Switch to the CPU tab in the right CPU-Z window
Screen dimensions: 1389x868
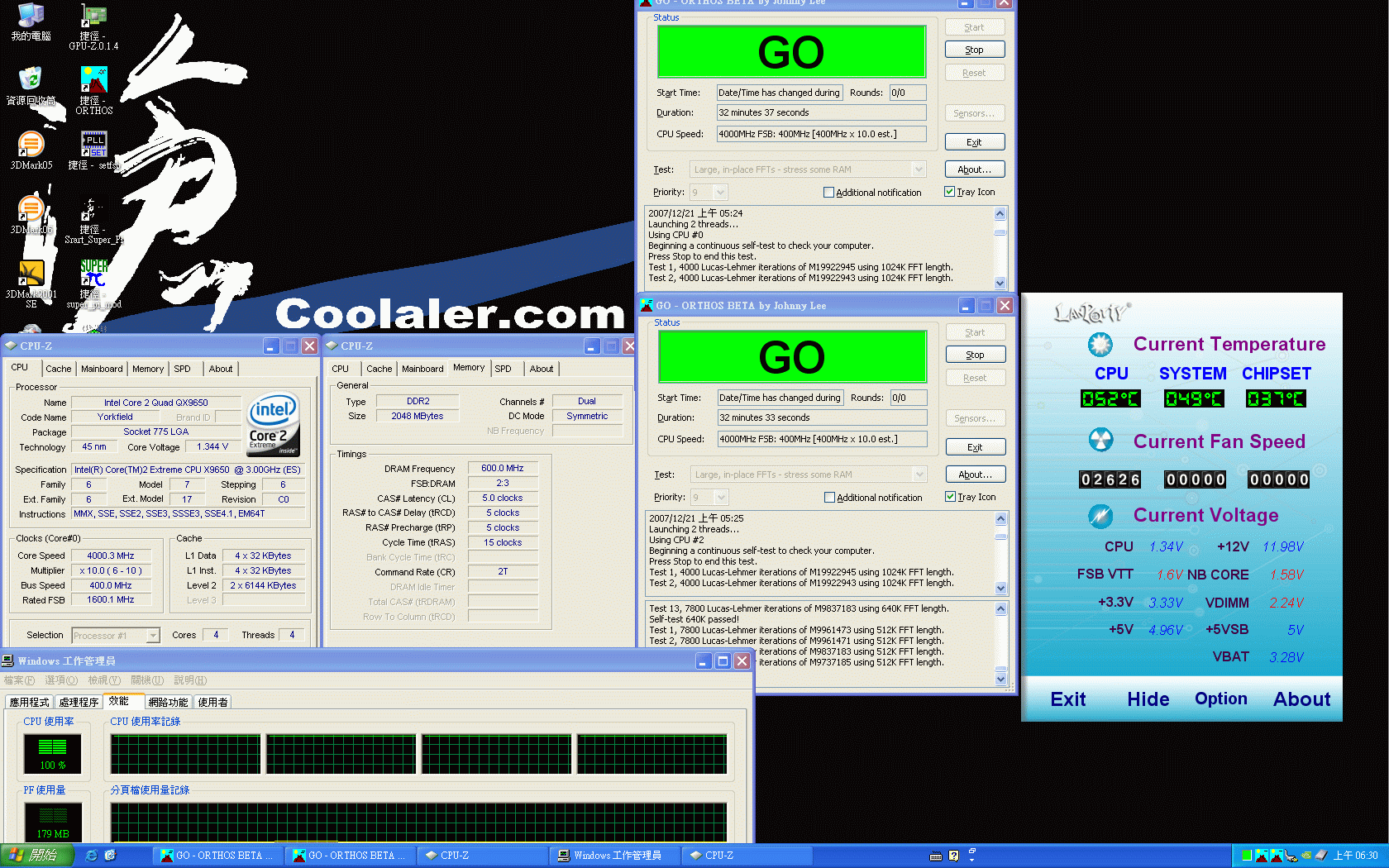point(340,369)
